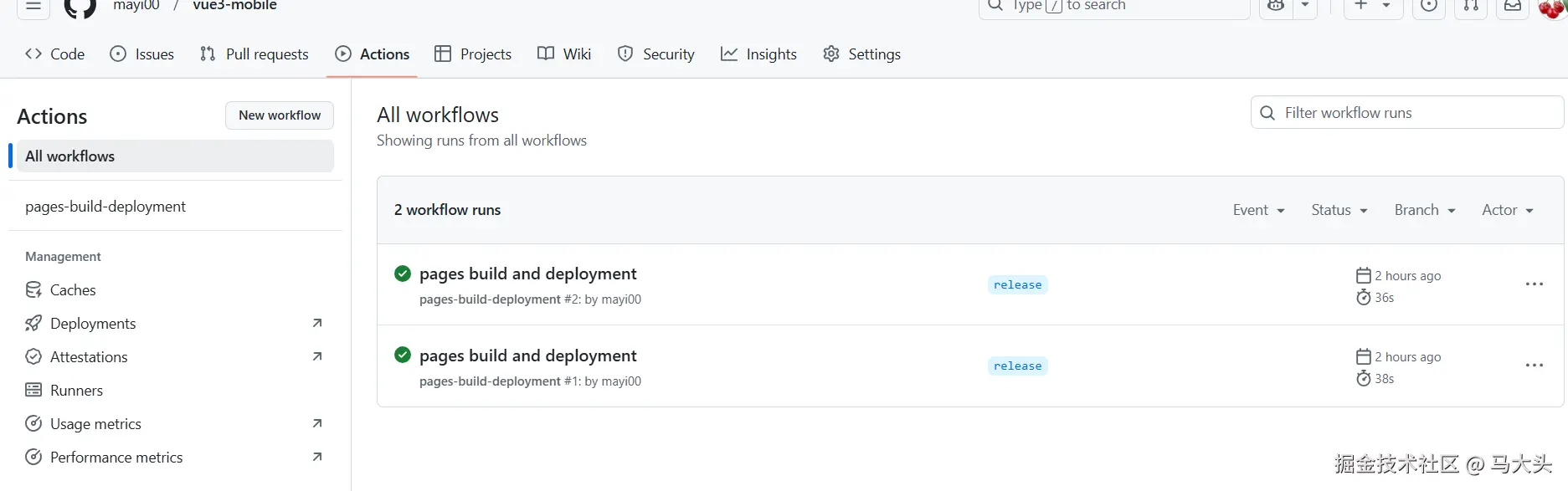Viewport: 1568px width, 491px height.
Task: Open the Copilot icon in header
Action: pyautogui.click(x=1276, y=7)
